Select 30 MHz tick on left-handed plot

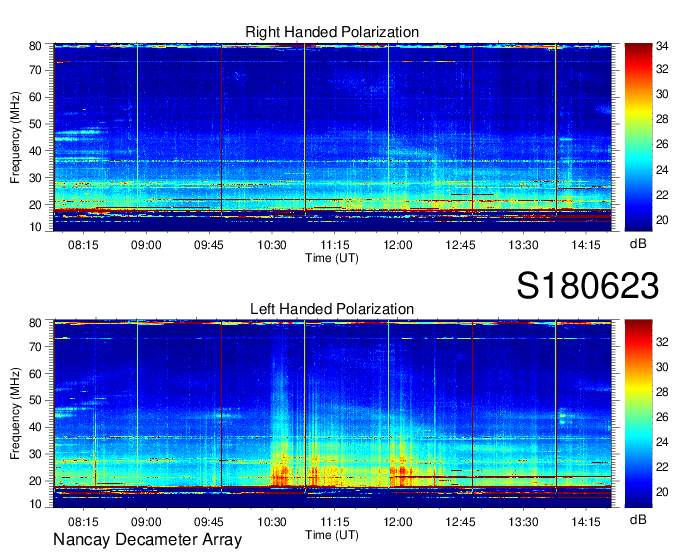(35, 454)
